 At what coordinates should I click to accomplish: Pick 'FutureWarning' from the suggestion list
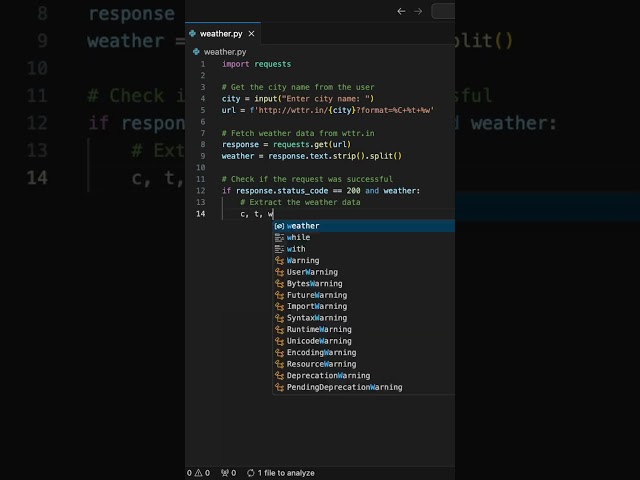tap(364, 295)
